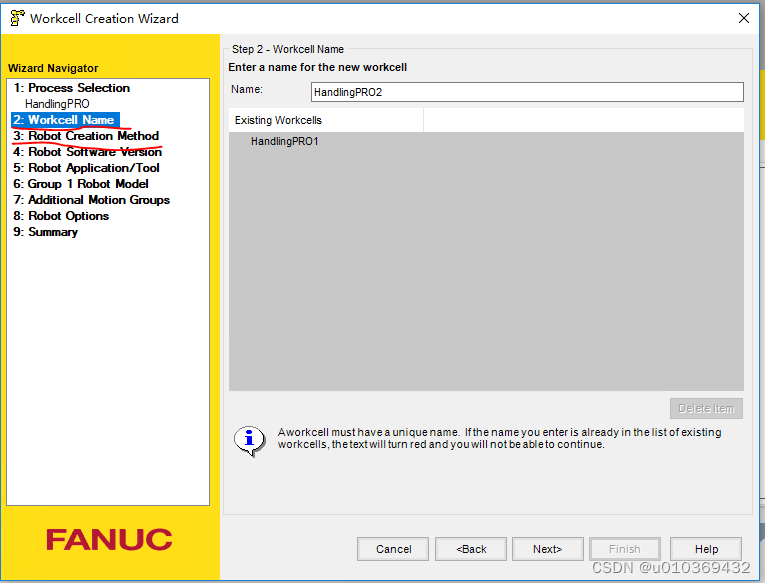Click the HandlingPRO entry under Process Selection
765x583 pixels.
[57, 104]
